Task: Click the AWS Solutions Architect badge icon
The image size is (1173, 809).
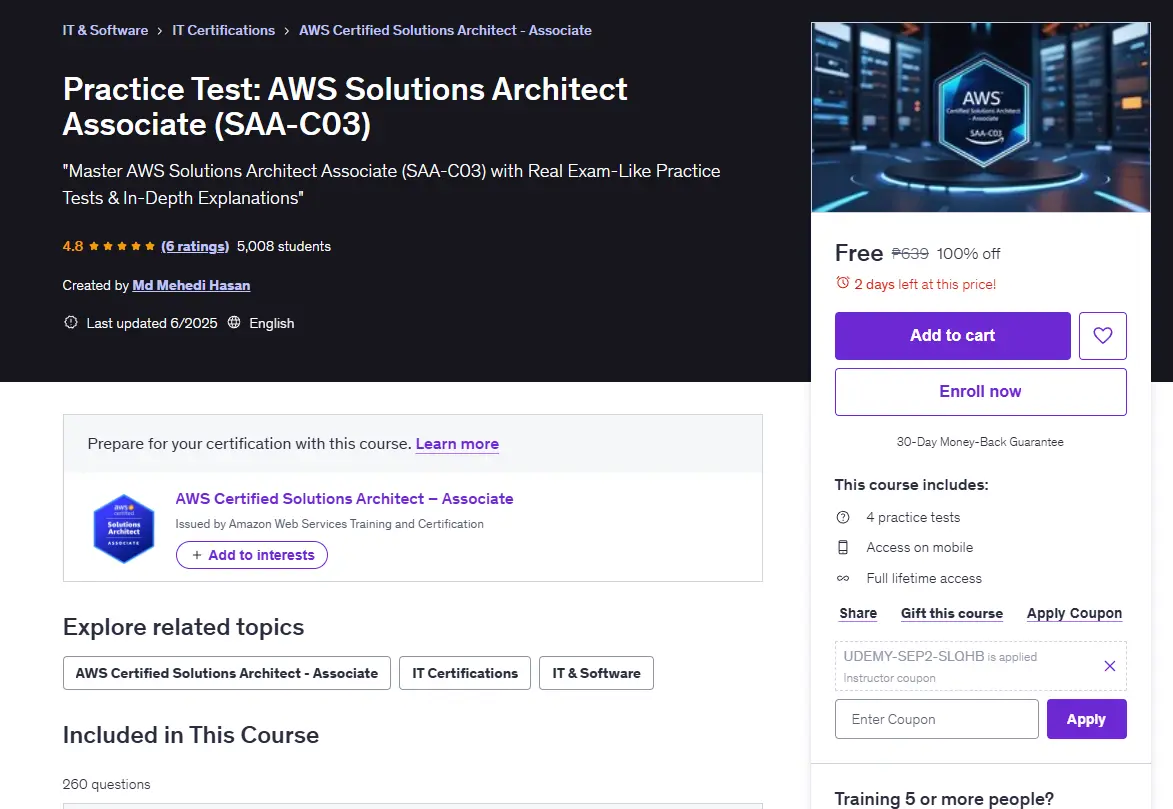Action: [123, 528]
